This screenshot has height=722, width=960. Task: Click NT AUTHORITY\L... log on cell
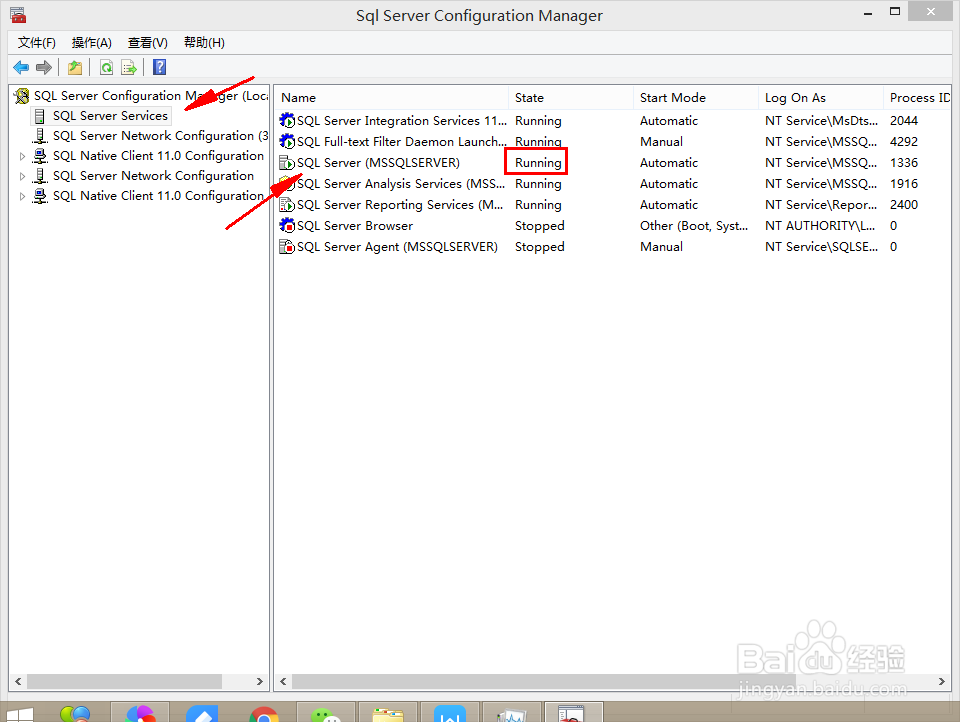[x=820, y=225]
